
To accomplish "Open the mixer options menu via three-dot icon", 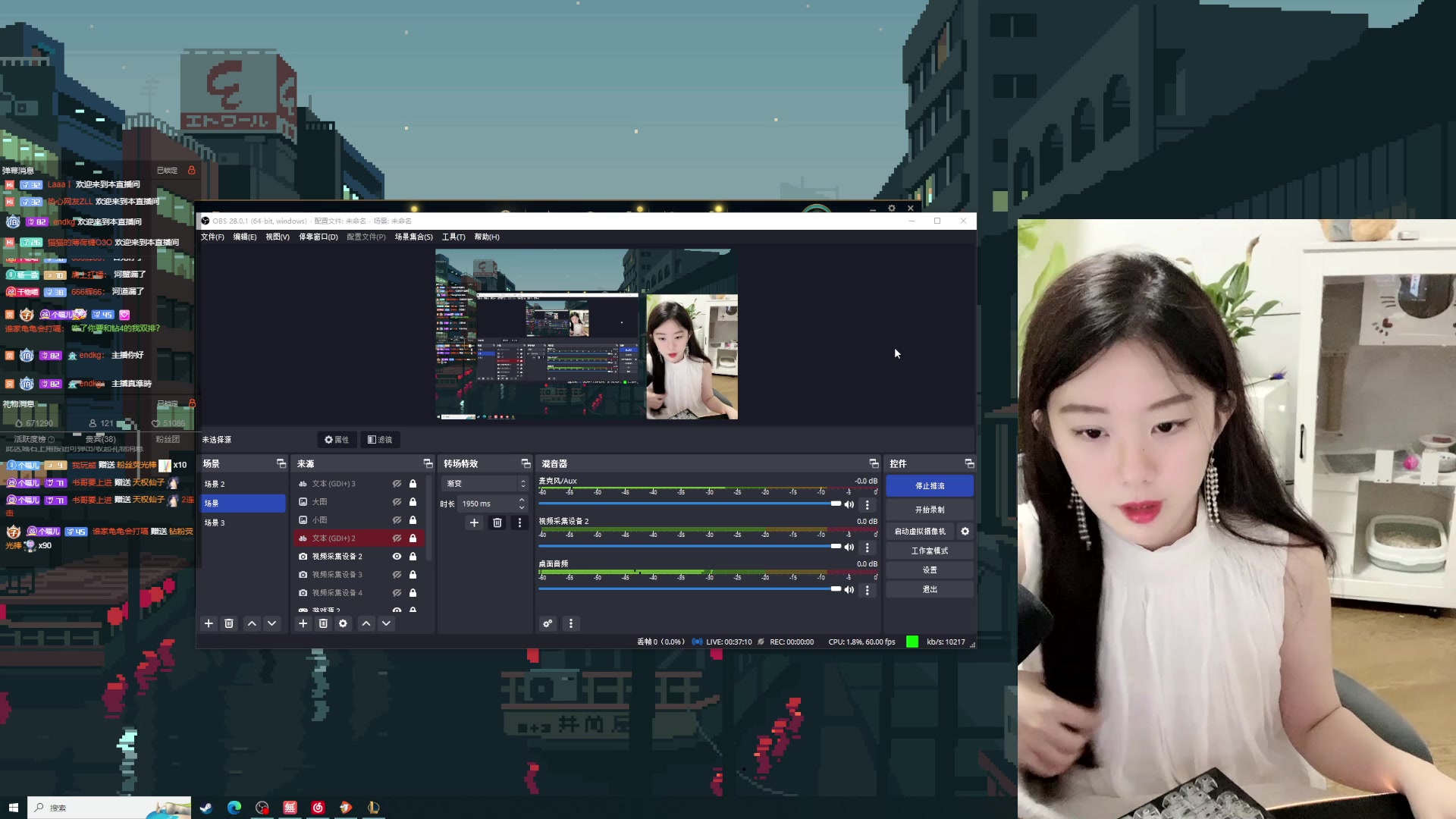I will coord(570,623).
